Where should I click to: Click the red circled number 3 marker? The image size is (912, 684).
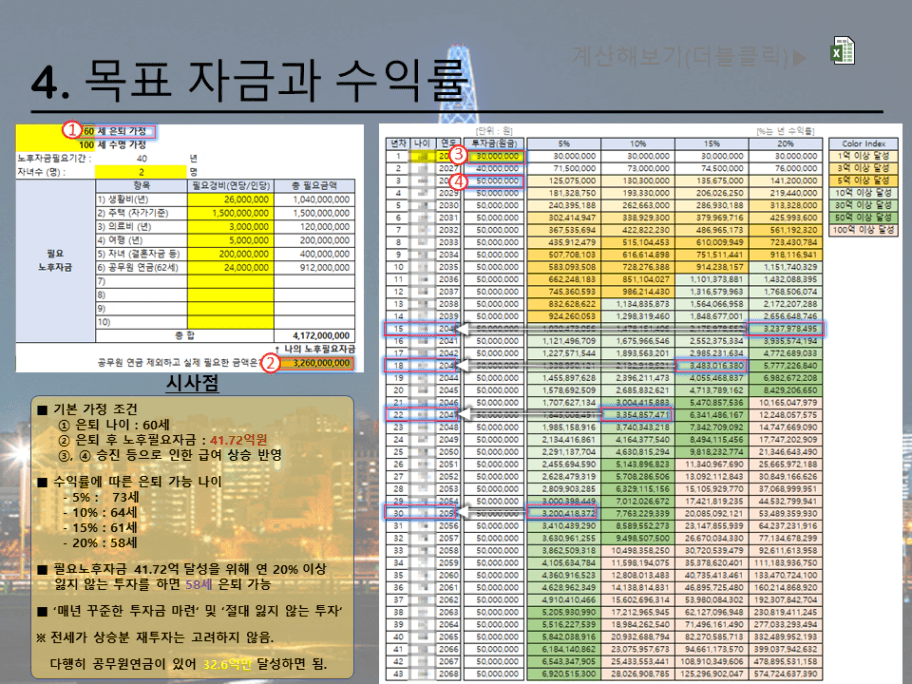point(458,155)
